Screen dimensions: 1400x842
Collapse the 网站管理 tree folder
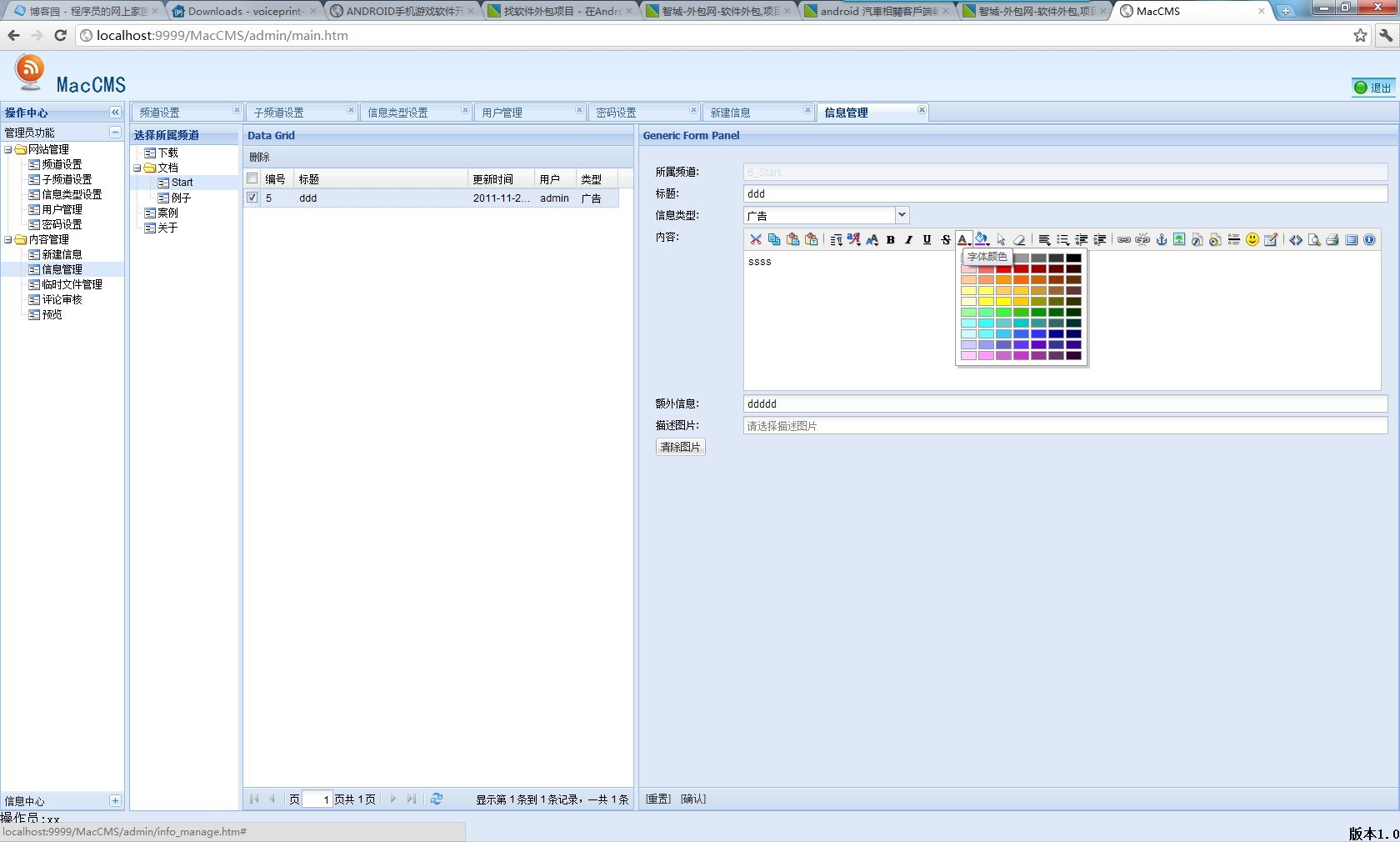coord(8,149)
